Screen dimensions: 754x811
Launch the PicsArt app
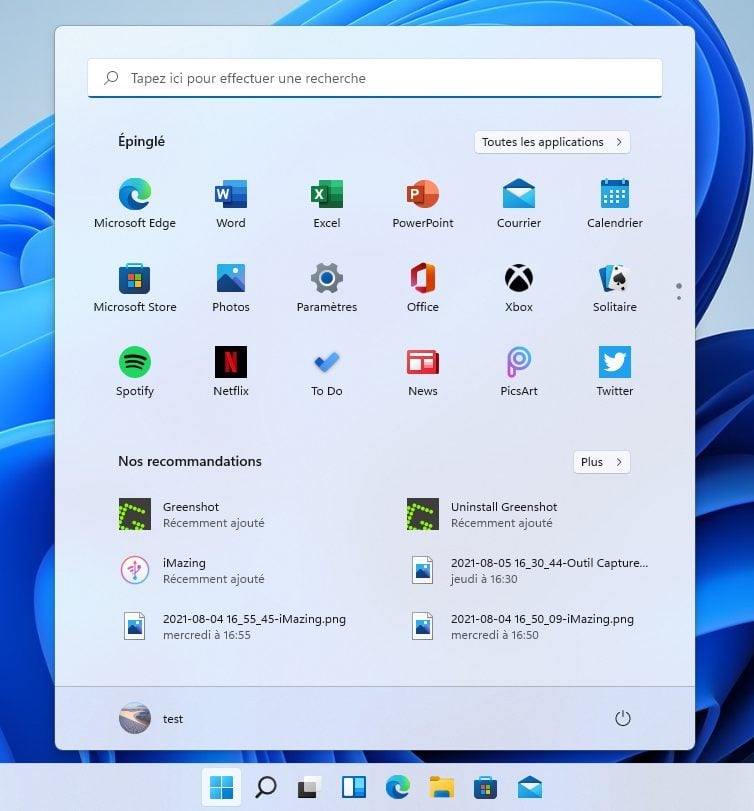pyautogui.click(x=519, y=371)
